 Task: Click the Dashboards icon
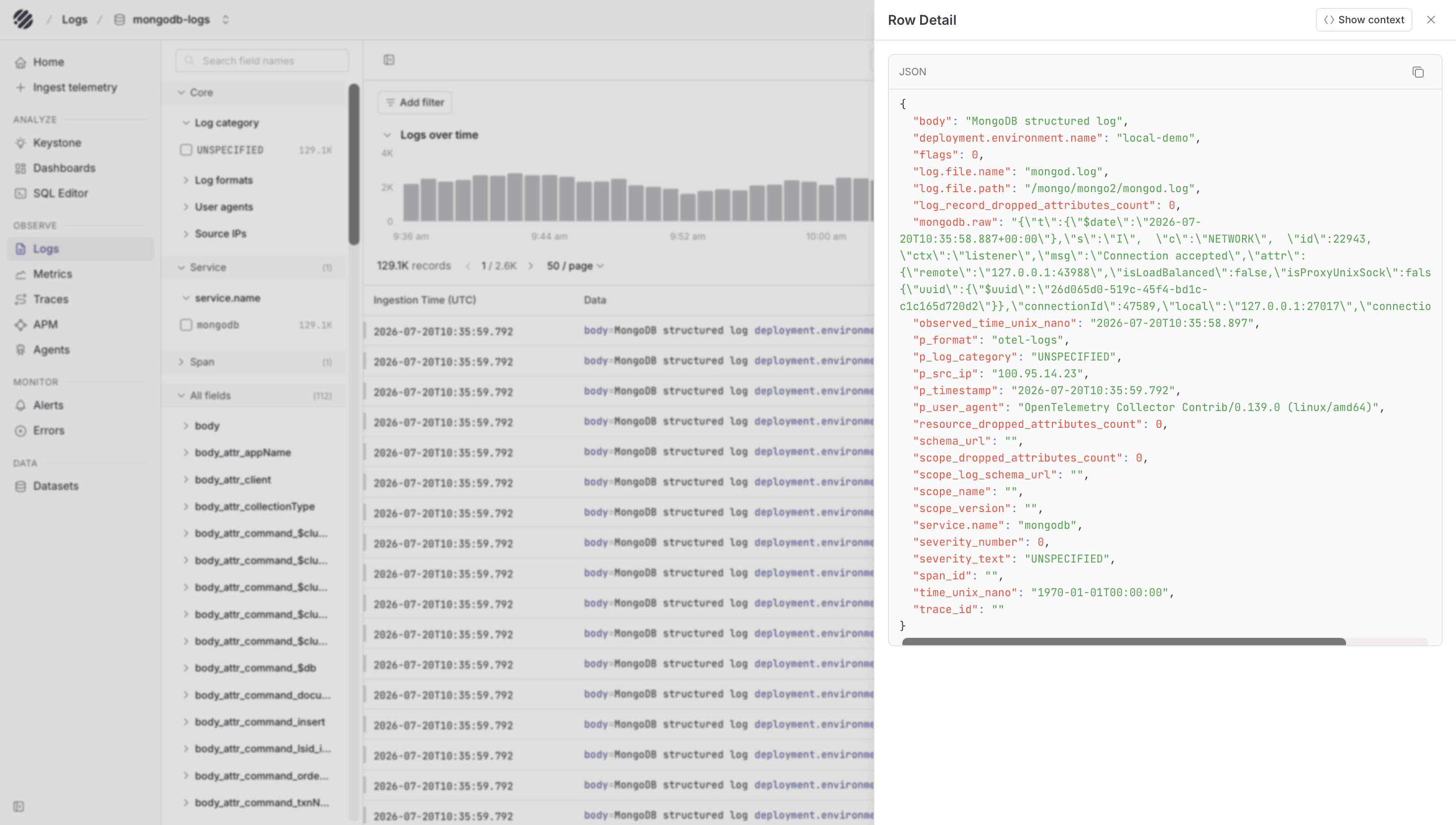pyautogui.click(x=20, y=168)
